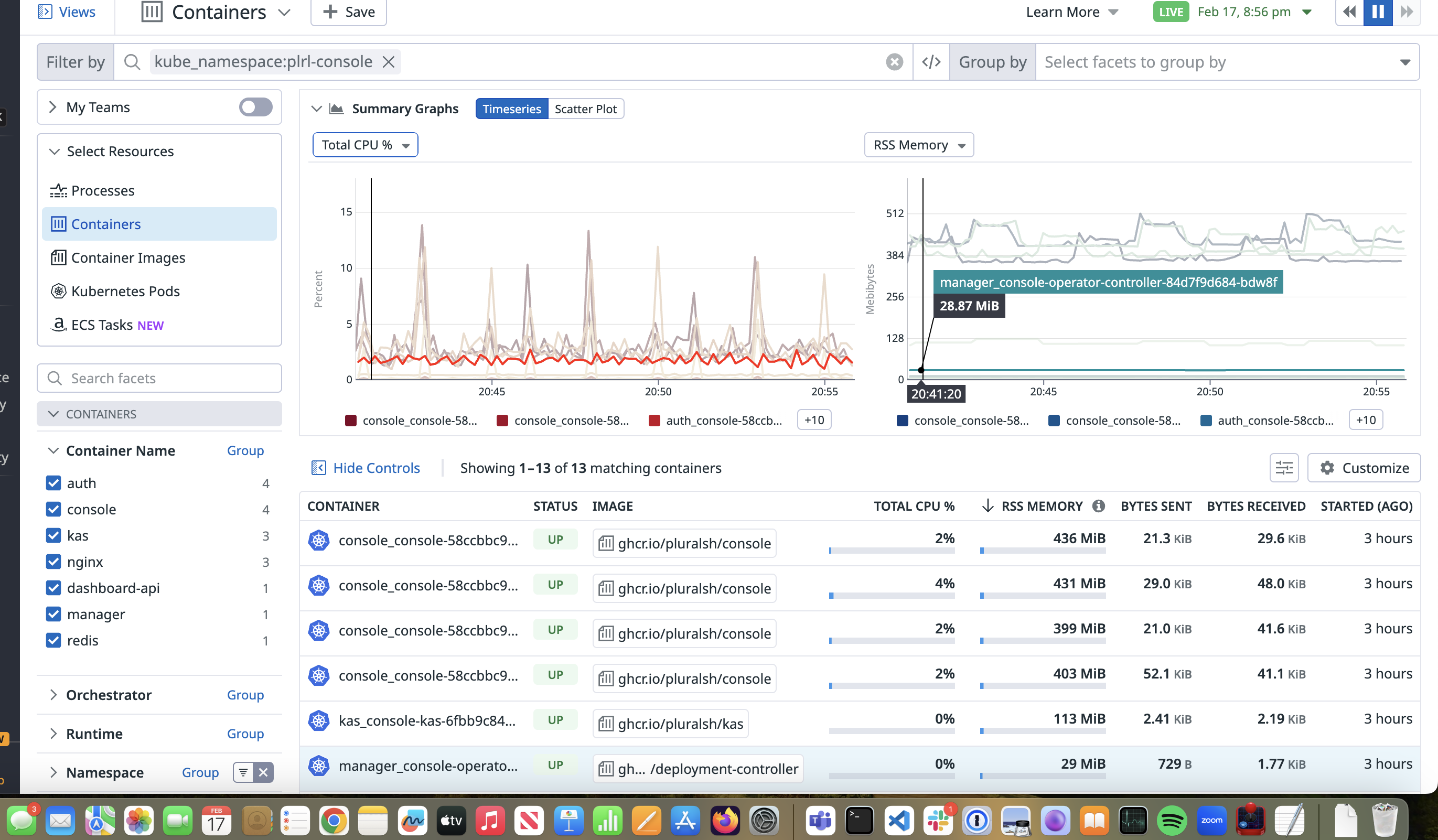Switch to raw query code editor

coord(931,62)
